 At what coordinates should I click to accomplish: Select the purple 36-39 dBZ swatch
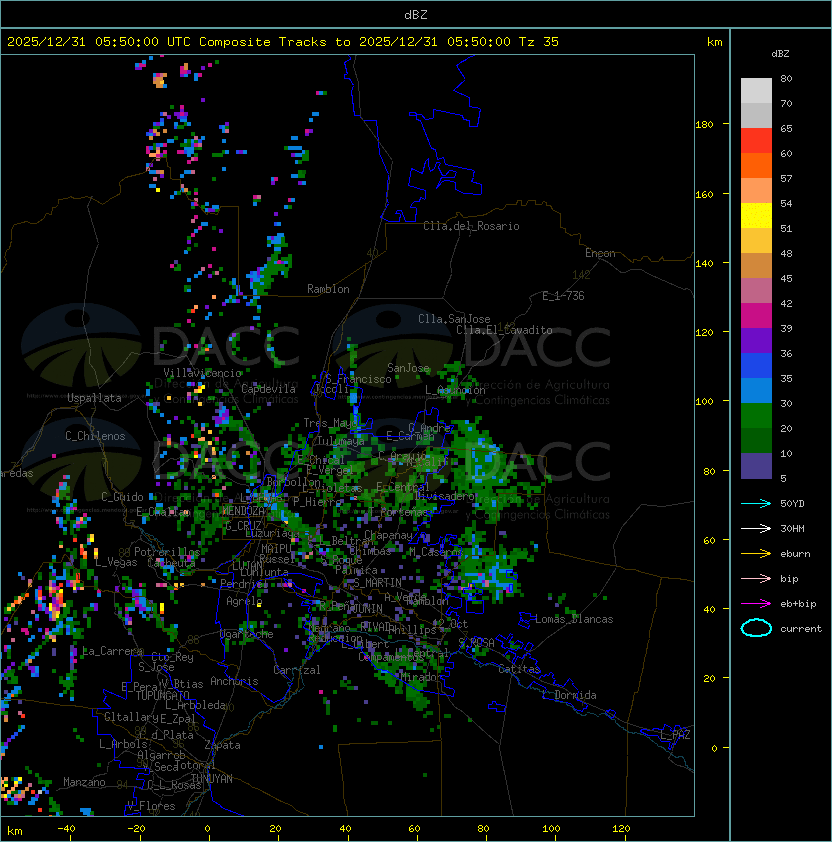756,340
